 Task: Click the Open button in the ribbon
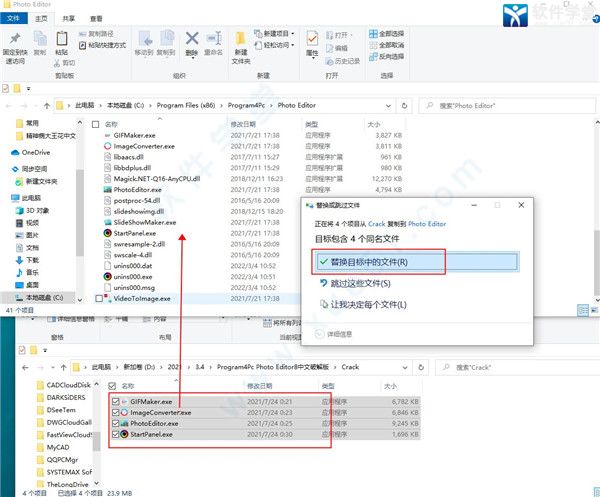[x=338, y=35]
